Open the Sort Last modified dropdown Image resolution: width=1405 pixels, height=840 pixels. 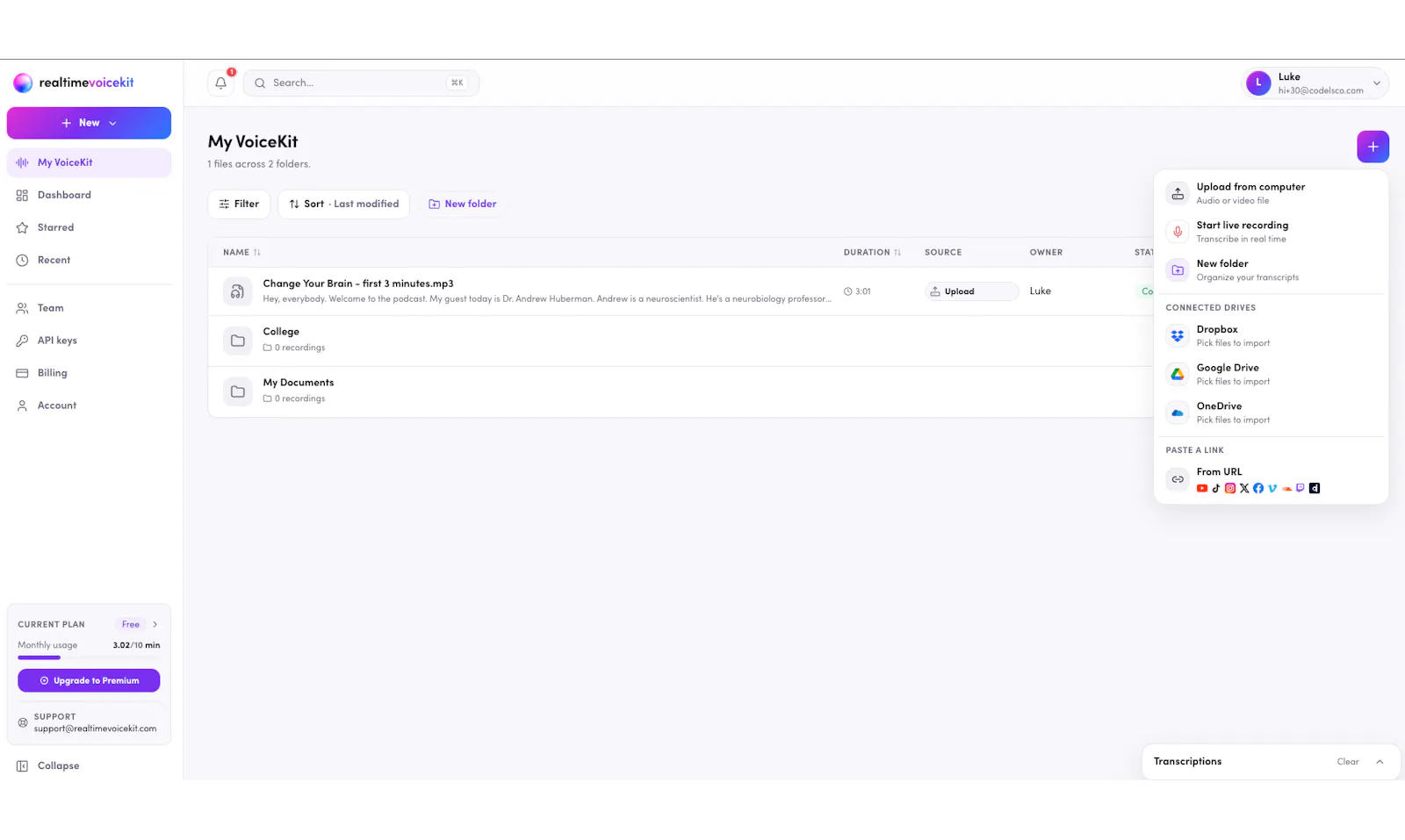point(343,204)
